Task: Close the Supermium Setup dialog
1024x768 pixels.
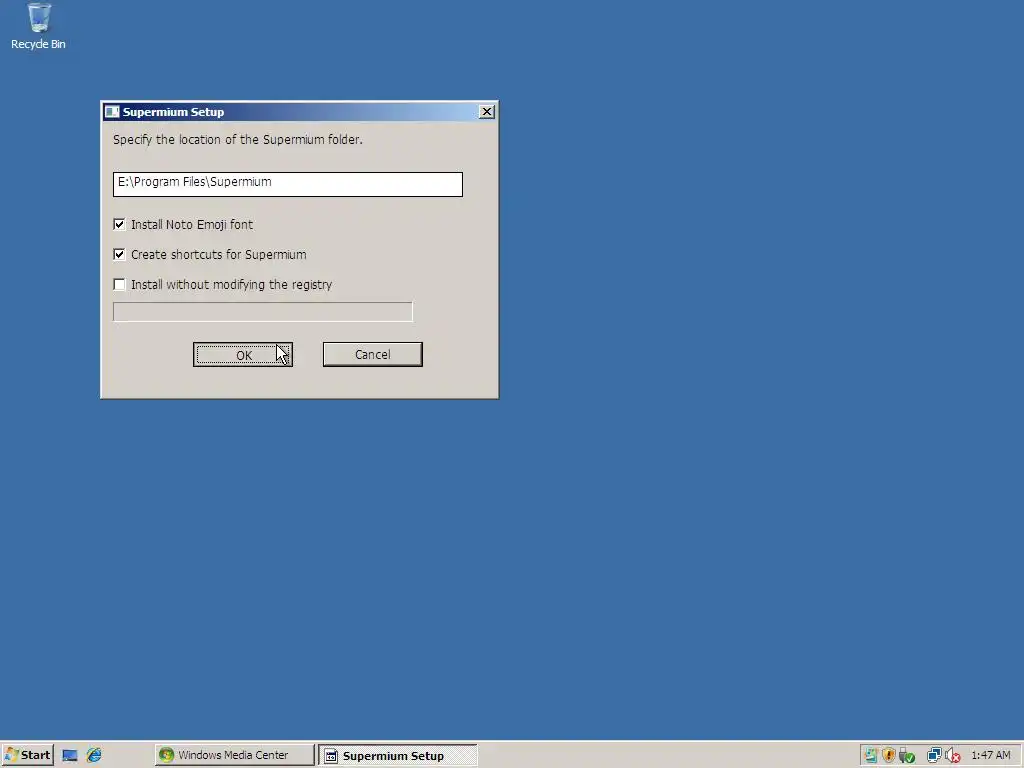Action: pyautogui.click(x=487, y=112)
